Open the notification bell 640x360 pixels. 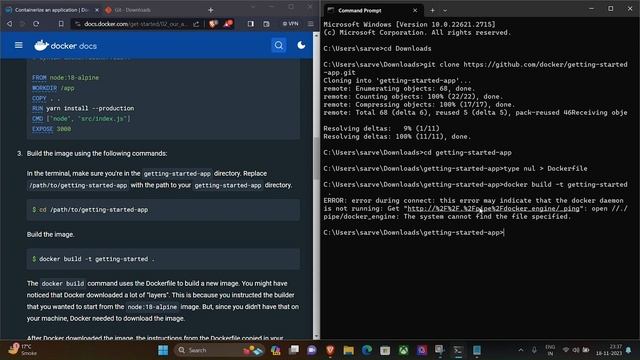[x=629, y=350]
